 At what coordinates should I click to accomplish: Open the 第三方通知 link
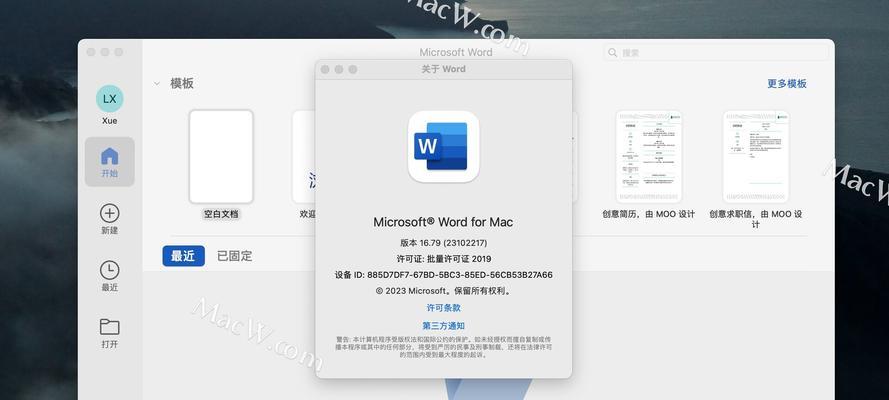443,325
